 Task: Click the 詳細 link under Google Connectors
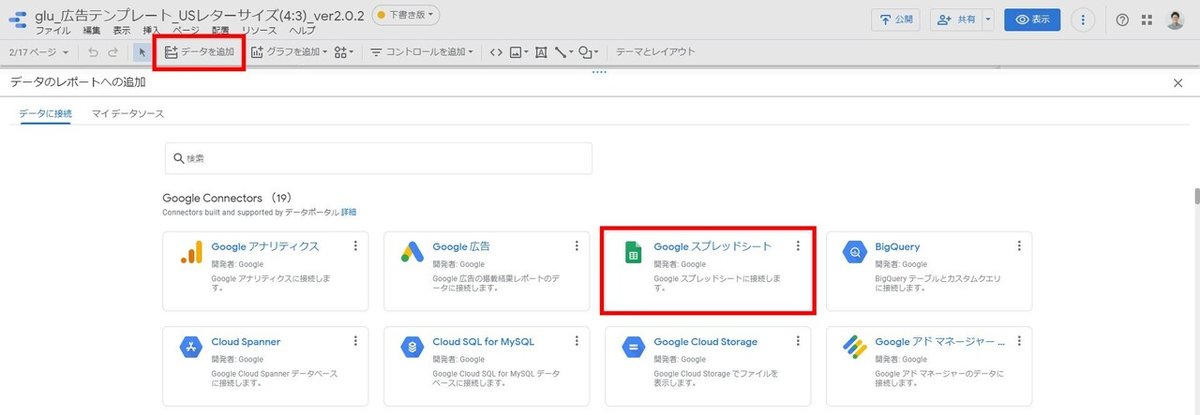(348, 212)
